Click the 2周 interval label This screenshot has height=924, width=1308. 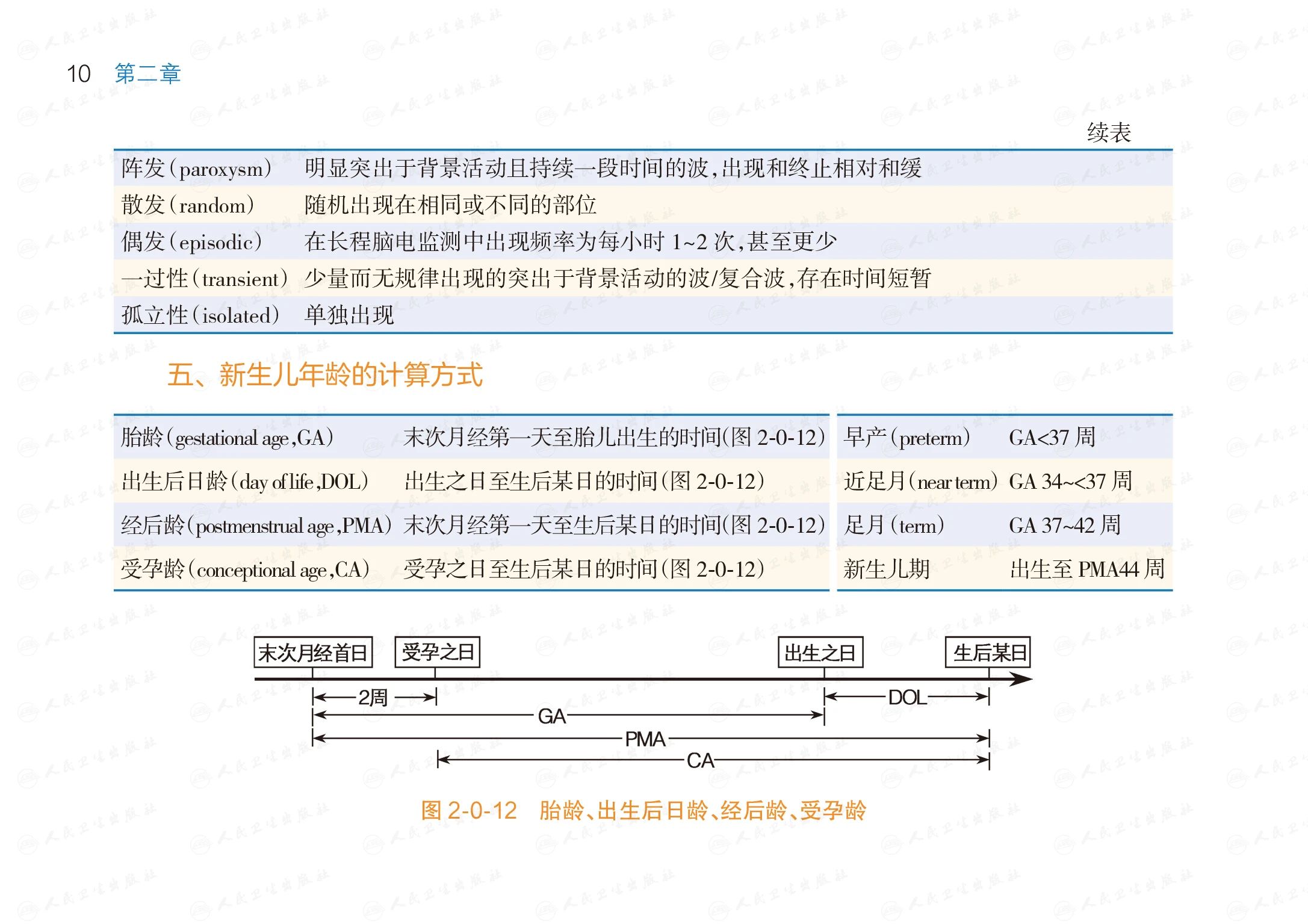coord(373,697)
